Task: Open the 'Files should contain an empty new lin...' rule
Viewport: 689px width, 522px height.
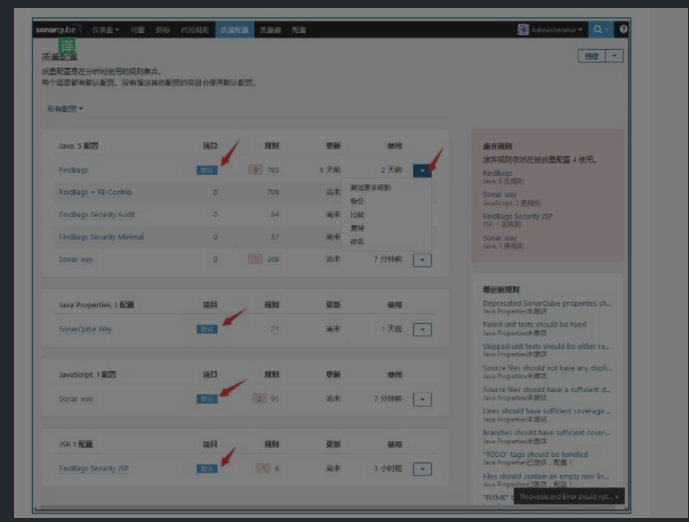Action: (546, 476)
